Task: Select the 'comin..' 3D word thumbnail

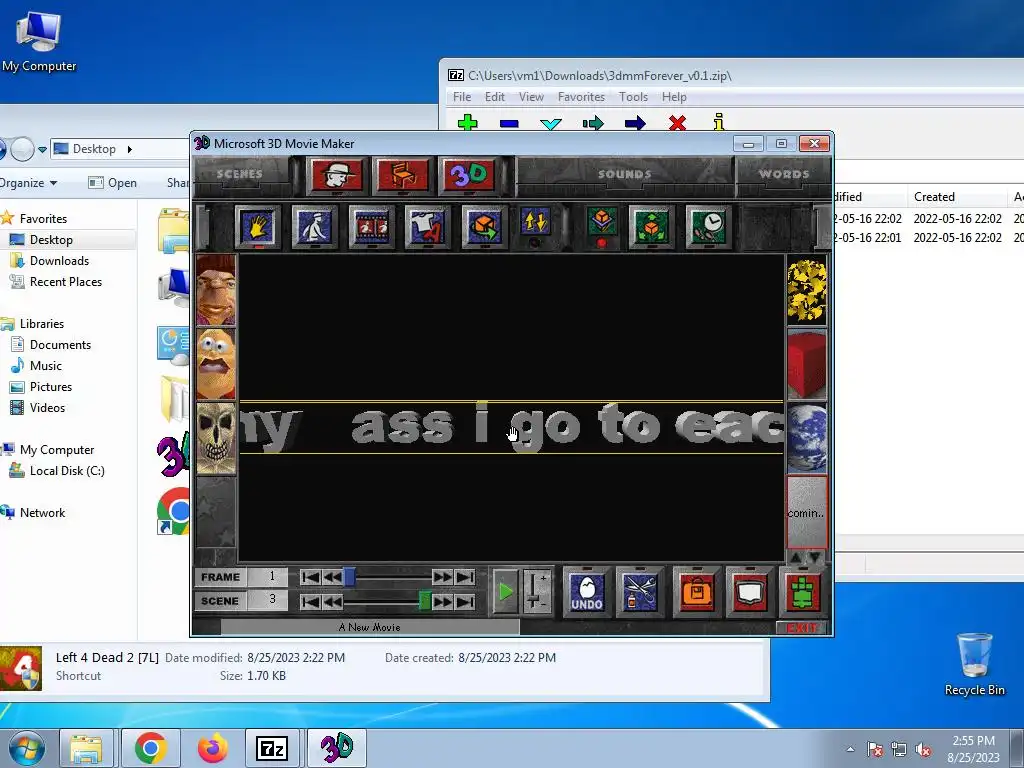Action: [x=807, y=512]
